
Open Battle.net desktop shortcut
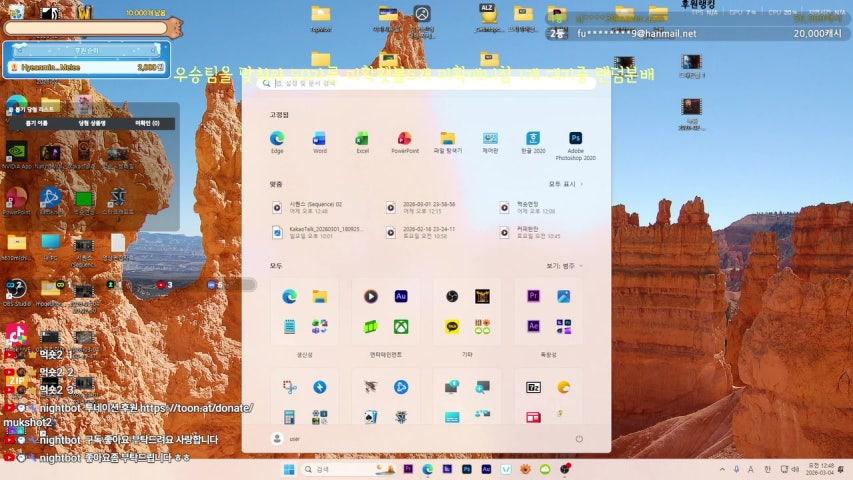[x=51, y=201]
